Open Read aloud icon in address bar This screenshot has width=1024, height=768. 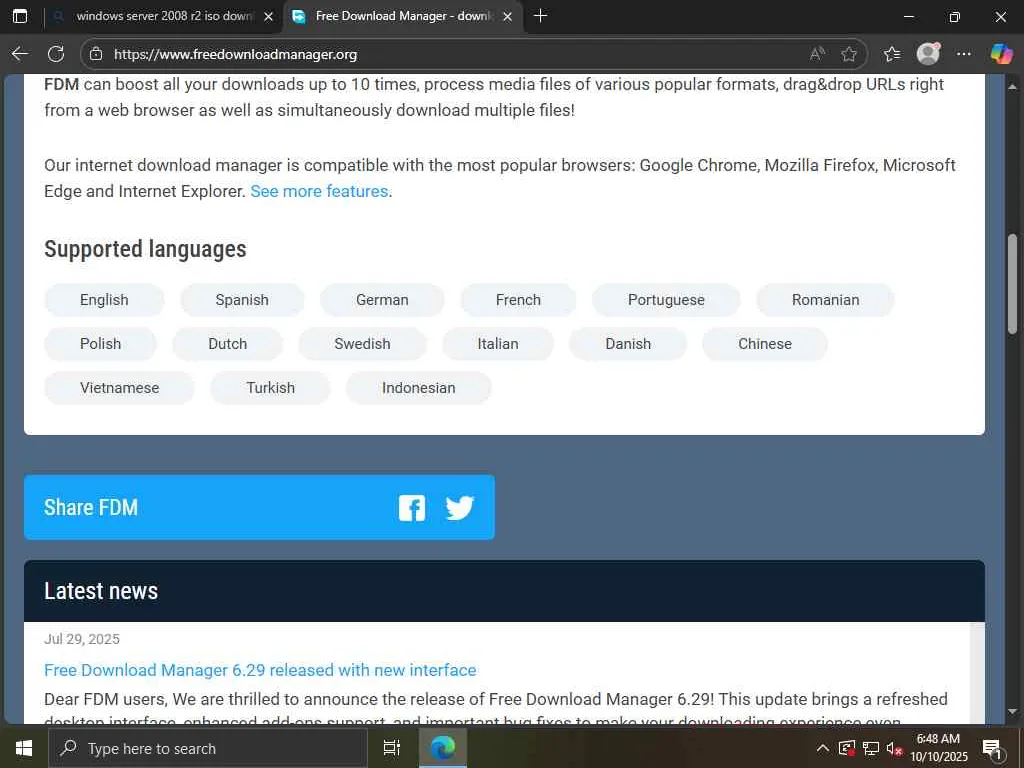[x=817, y=54]
